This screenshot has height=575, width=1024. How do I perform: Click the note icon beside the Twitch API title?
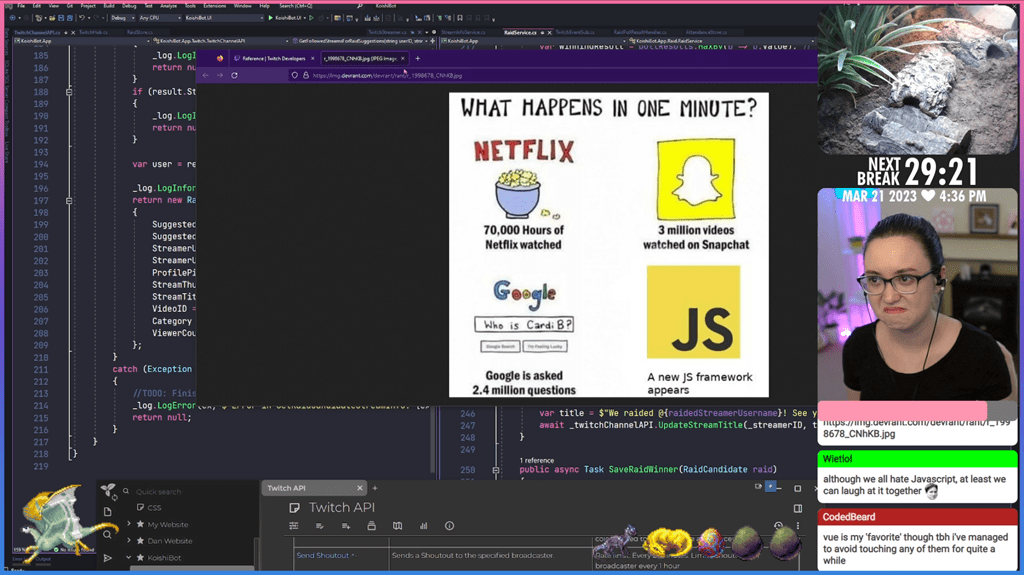[295, 508]
